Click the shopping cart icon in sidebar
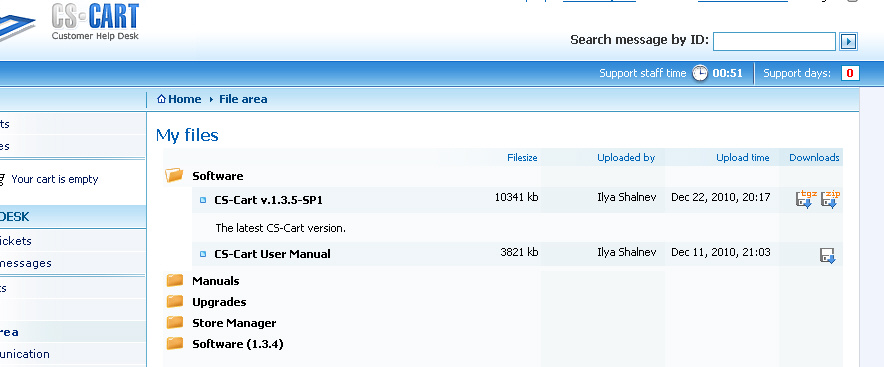This screenshot has height=367, width=884. point(3,179)
